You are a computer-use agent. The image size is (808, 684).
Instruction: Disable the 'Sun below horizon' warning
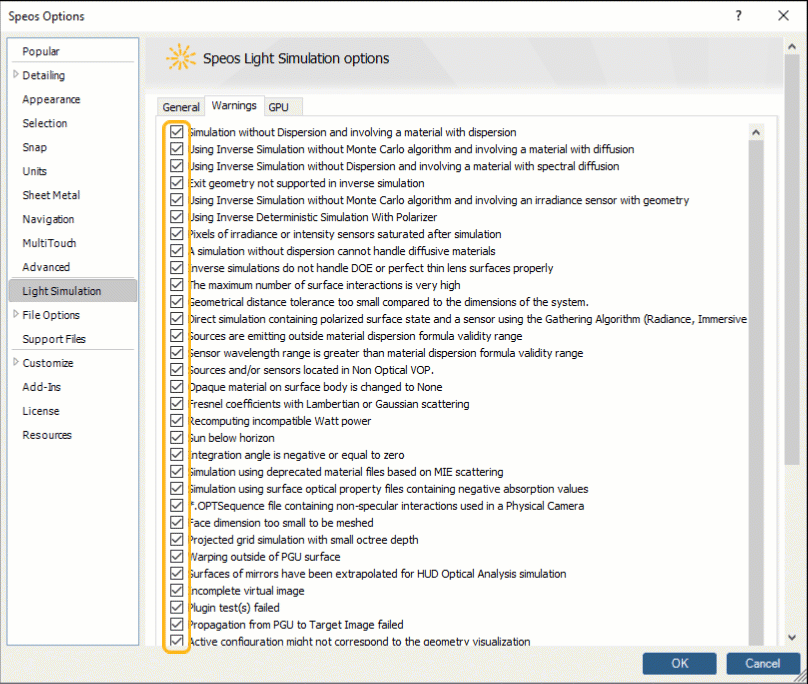tap(176, 437)
